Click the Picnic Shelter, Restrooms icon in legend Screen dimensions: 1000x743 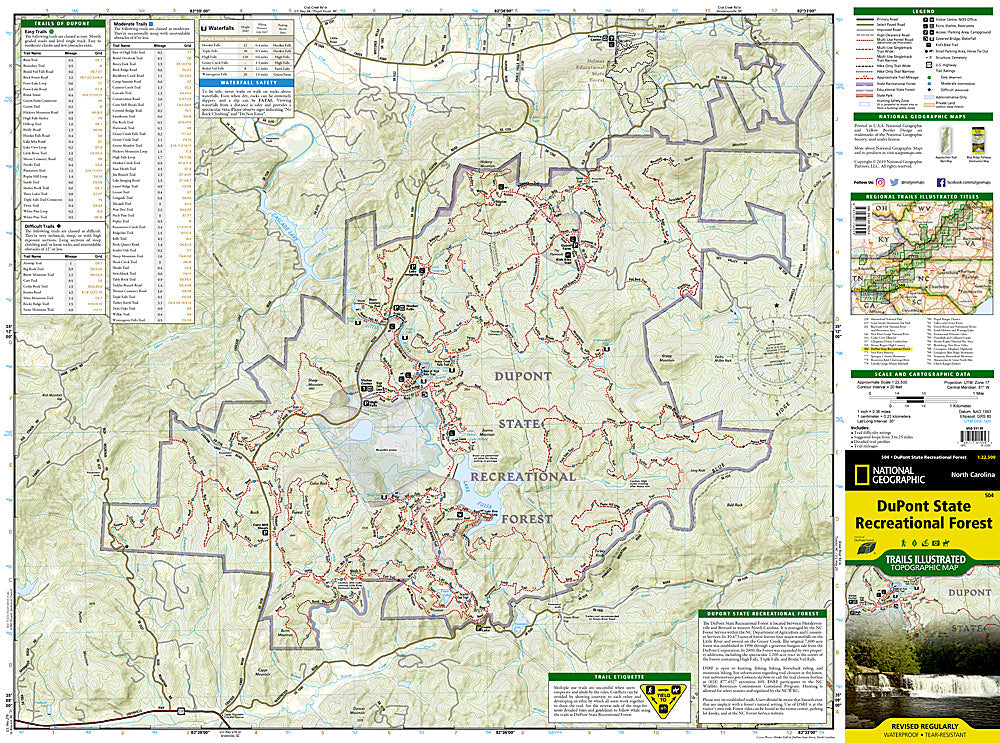tap(928, 26)
